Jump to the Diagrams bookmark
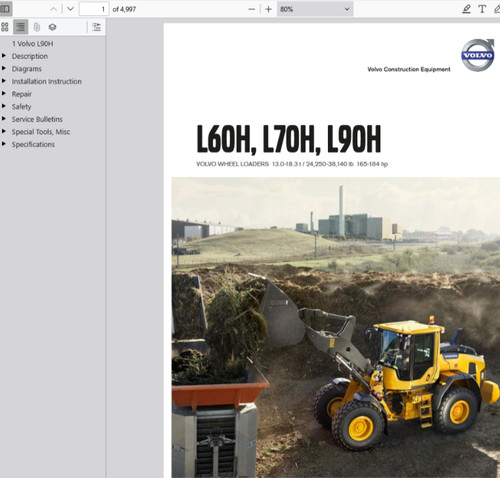The height and width of the screenshot is (478, 500). (x=27, y=69)
